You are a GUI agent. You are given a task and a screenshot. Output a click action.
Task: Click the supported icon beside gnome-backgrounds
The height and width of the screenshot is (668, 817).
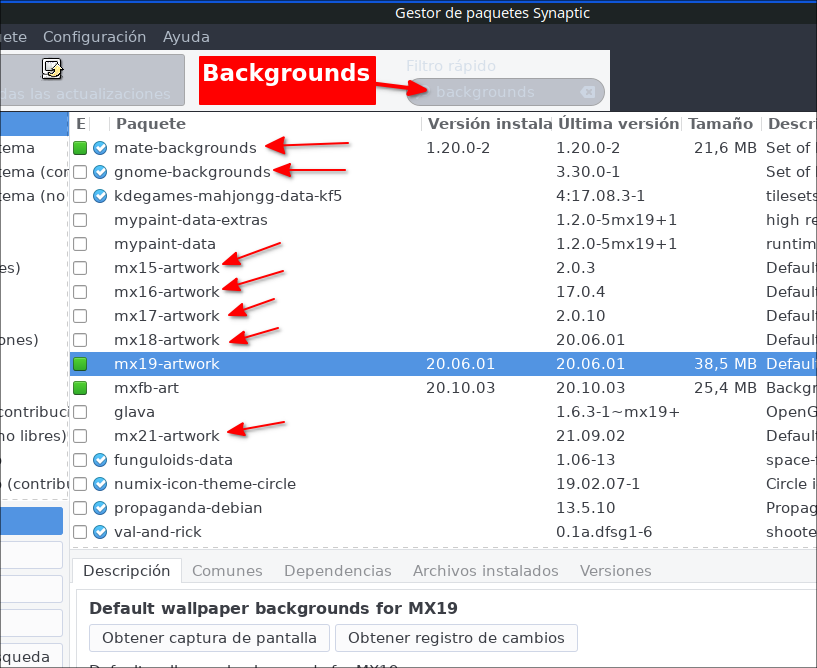100,172
